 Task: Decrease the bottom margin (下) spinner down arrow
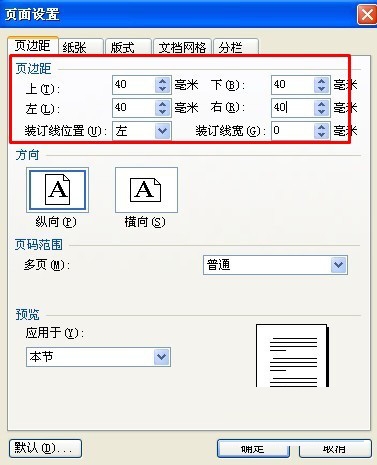[x=321, y=89]
